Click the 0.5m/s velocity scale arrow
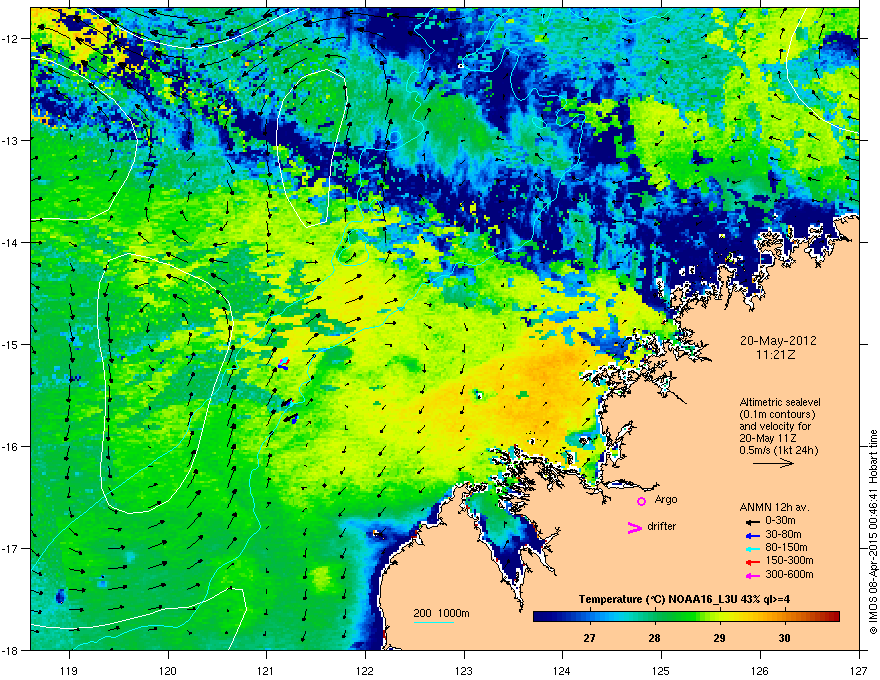Image resolution: width=880 pixels, height=680 pixels. (773, 463)
